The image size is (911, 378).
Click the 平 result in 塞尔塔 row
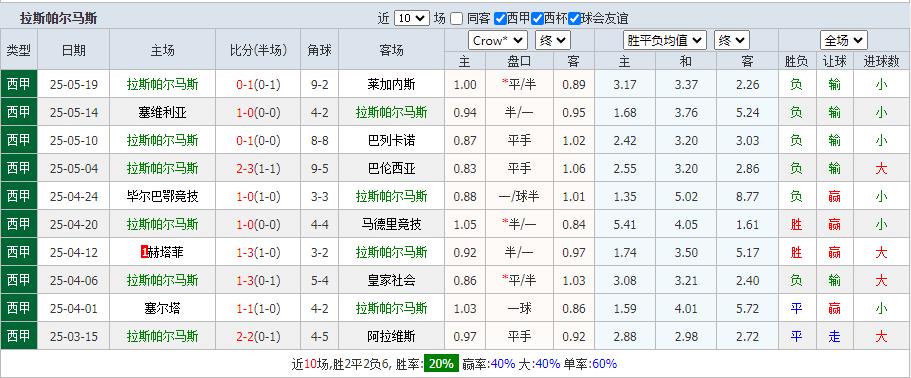point(796,308)
